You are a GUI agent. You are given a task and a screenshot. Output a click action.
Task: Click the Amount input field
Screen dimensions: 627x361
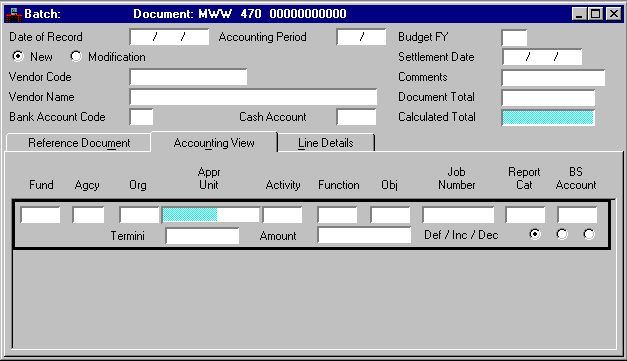(364, 235)
